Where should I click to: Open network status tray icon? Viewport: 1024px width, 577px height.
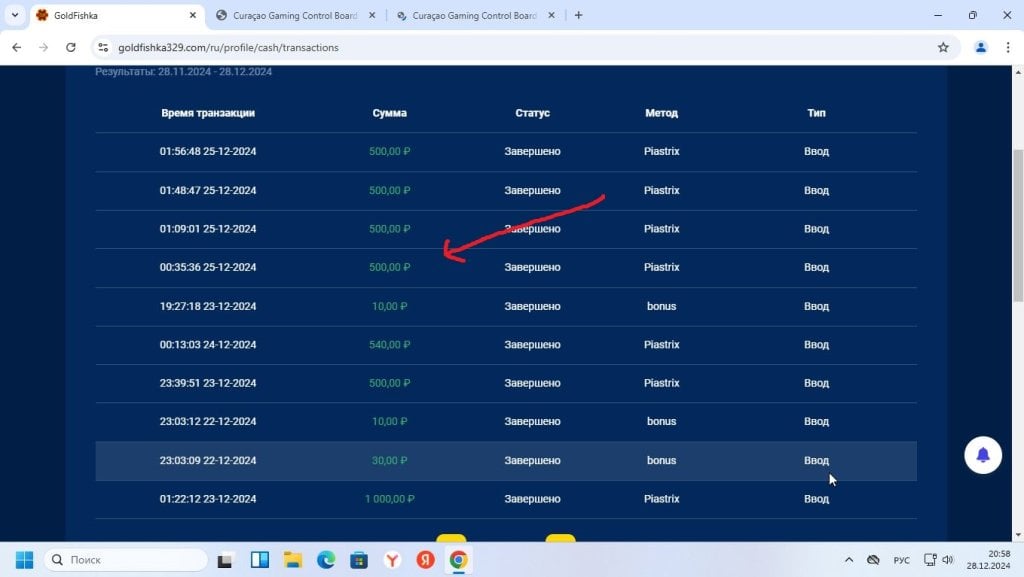(930, 560)
